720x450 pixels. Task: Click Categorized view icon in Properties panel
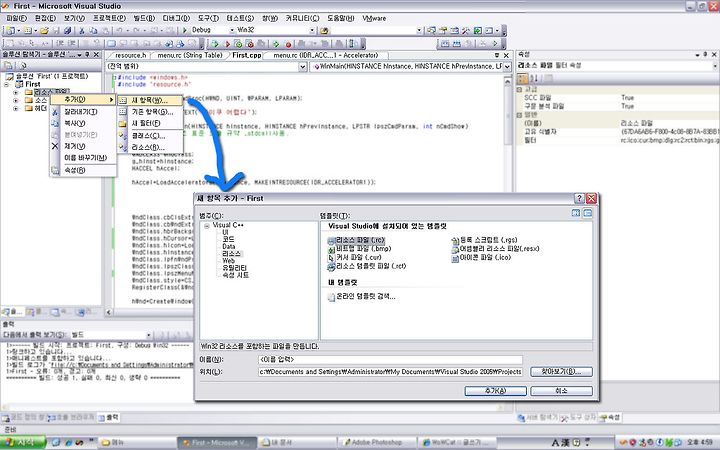click(x=523, y=78)
